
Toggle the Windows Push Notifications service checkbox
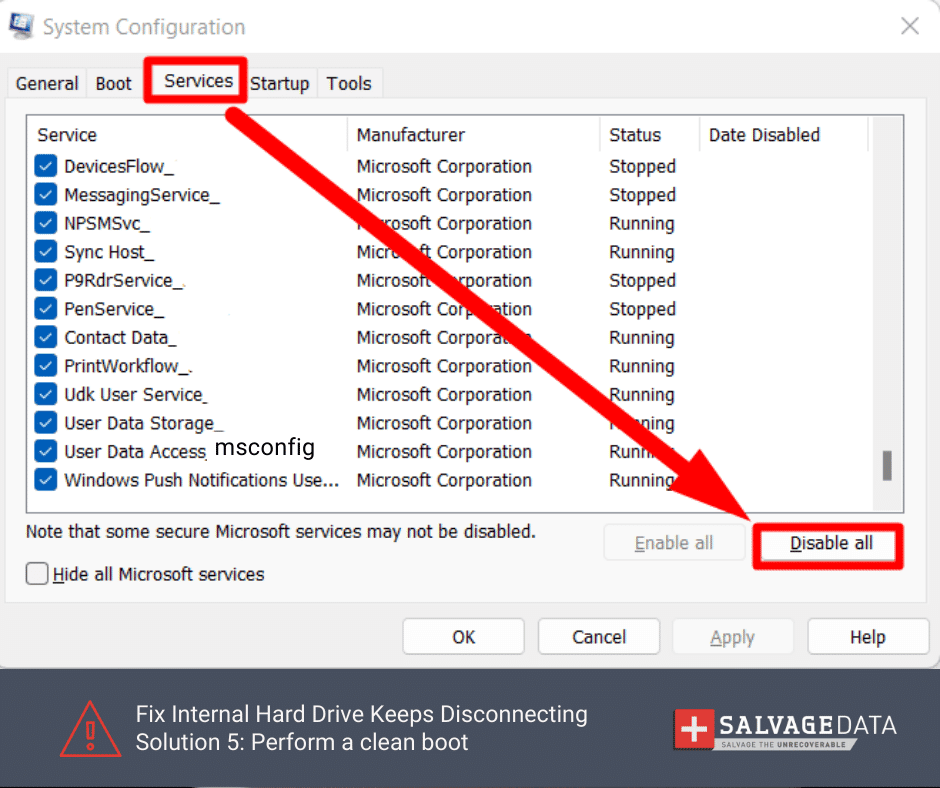(46, 480)
